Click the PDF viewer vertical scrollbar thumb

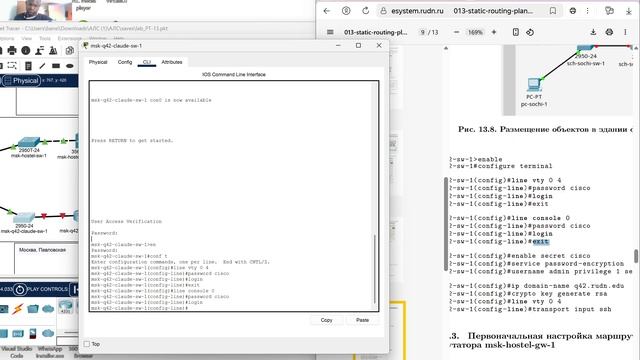636,256
